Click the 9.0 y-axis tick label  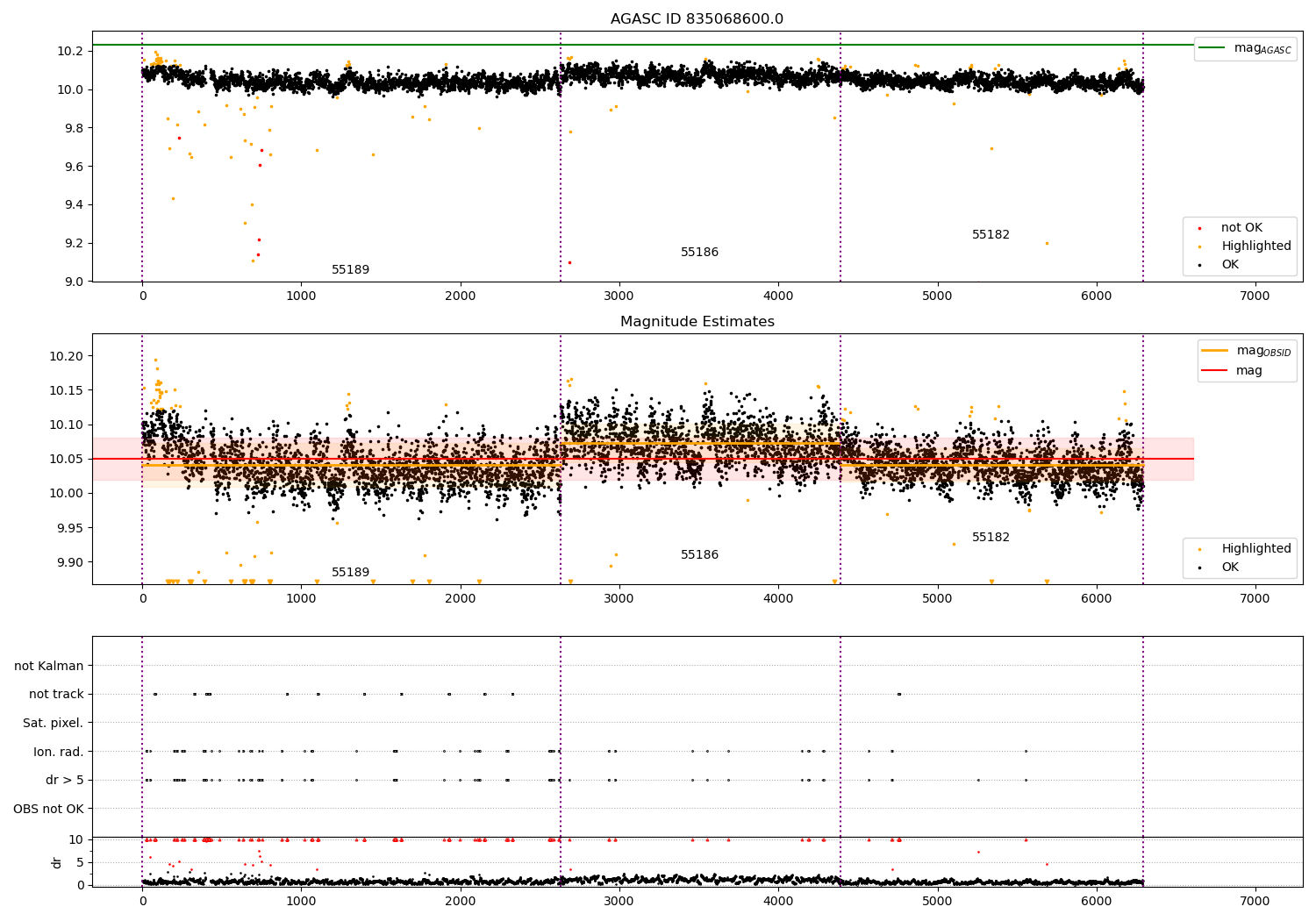[x=74, y=282]
